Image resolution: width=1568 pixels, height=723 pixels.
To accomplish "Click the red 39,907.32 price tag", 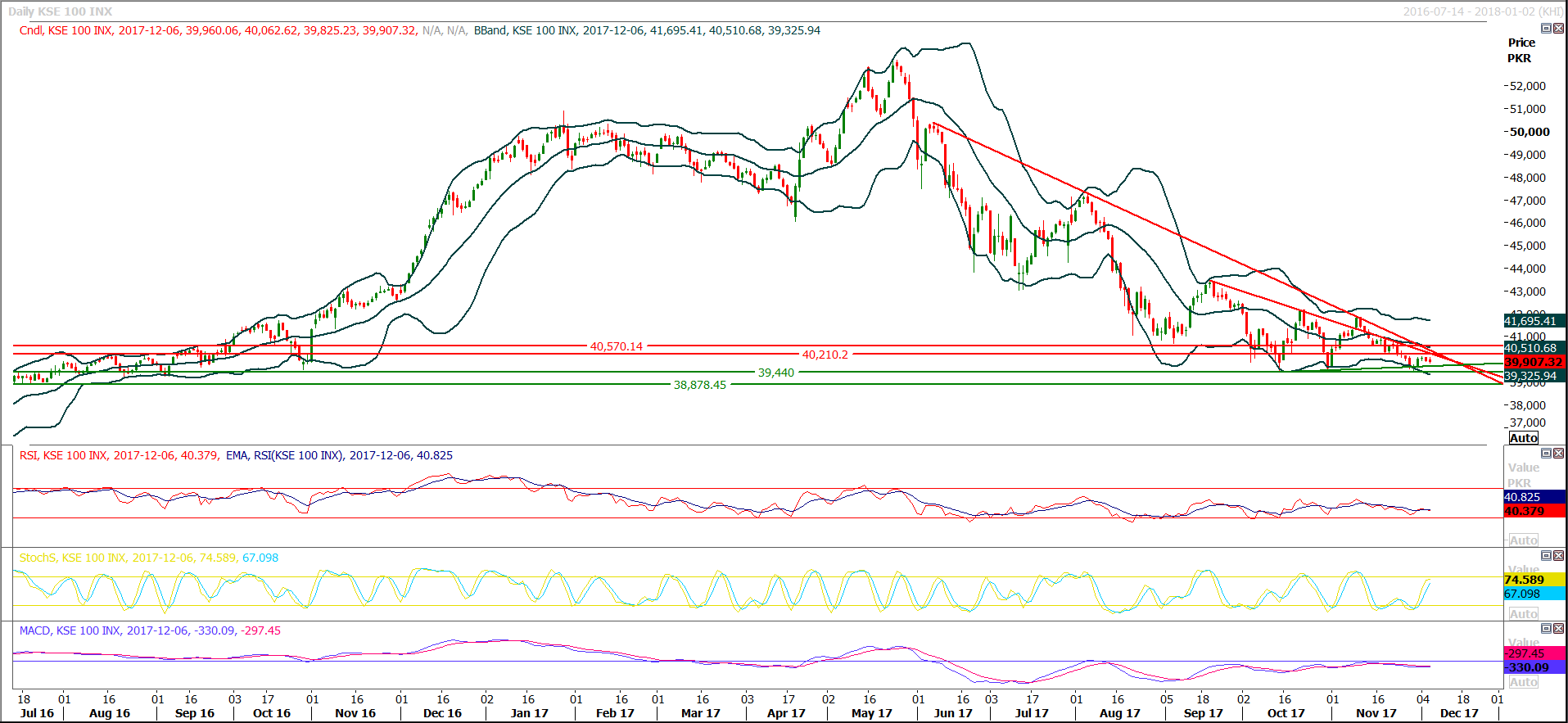I will tap(1534, 362).
